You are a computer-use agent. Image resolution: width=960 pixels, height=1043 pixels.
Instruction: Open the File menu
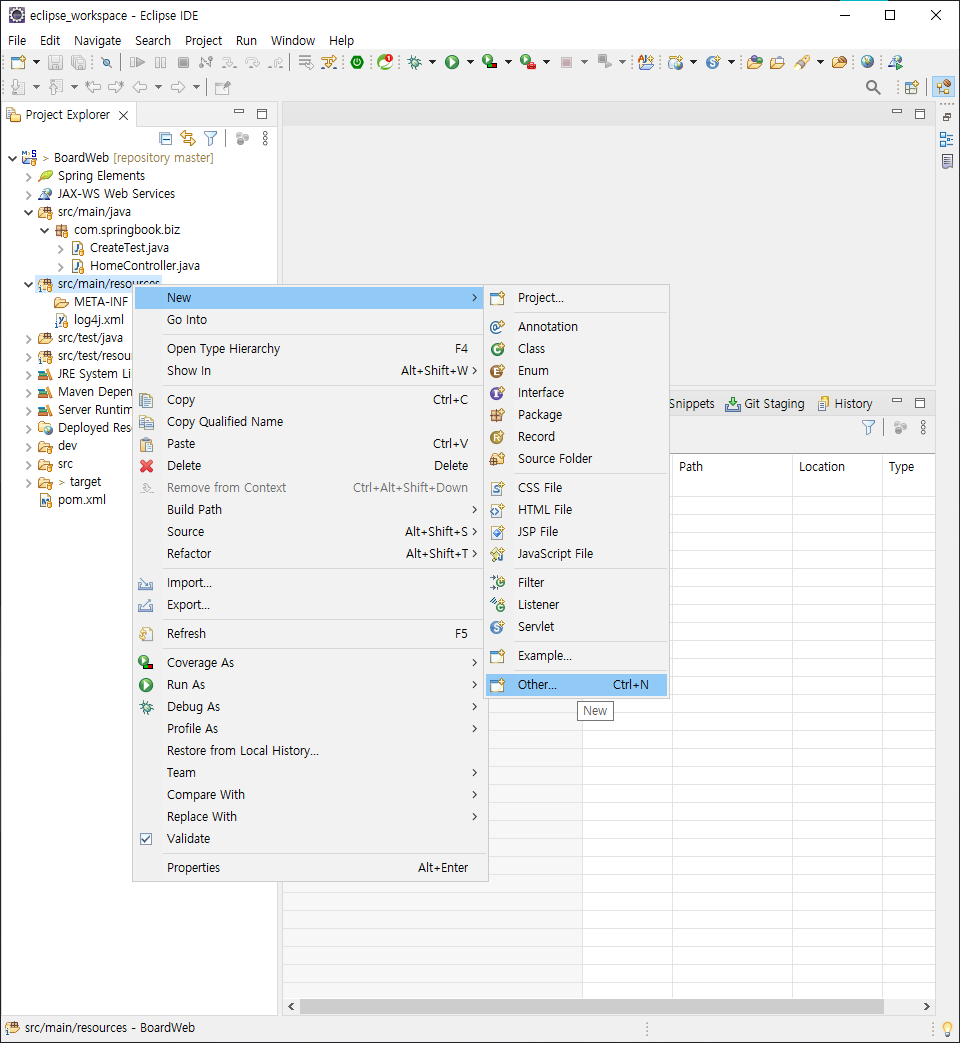click(x=17, y=41)
